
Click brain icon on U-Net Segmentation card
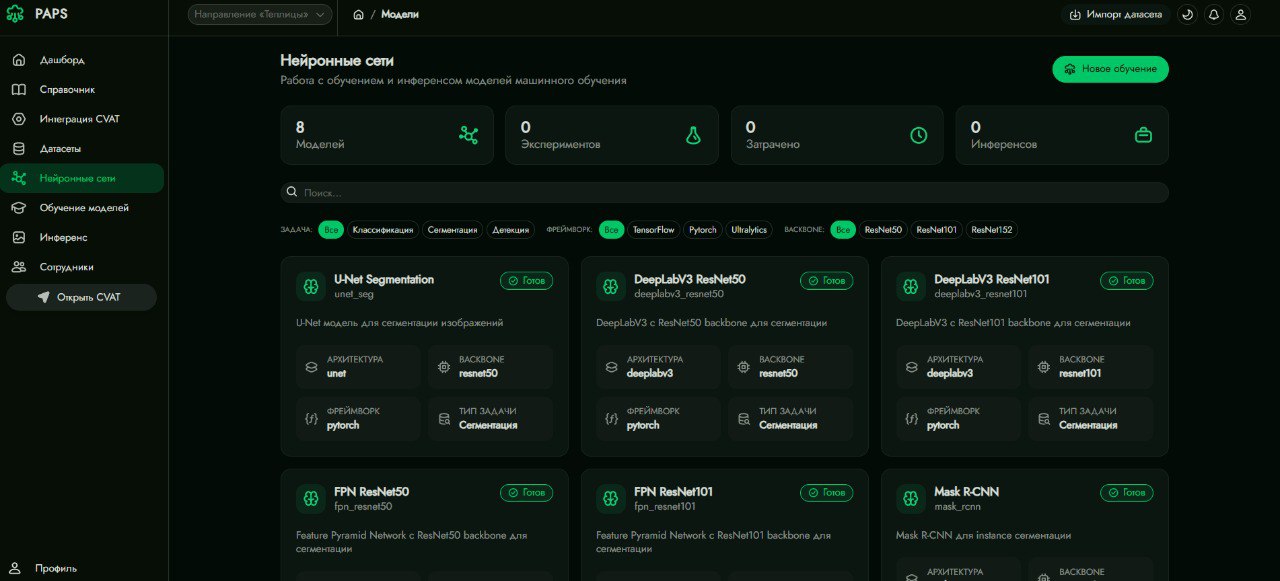[x=311, y=286]
